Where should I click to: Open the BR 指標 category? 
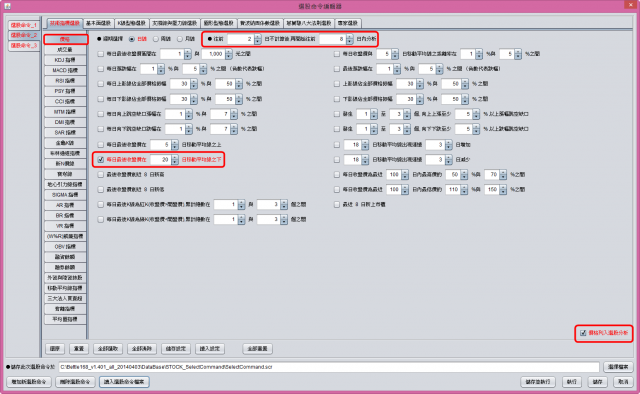(x=65, y=216)
